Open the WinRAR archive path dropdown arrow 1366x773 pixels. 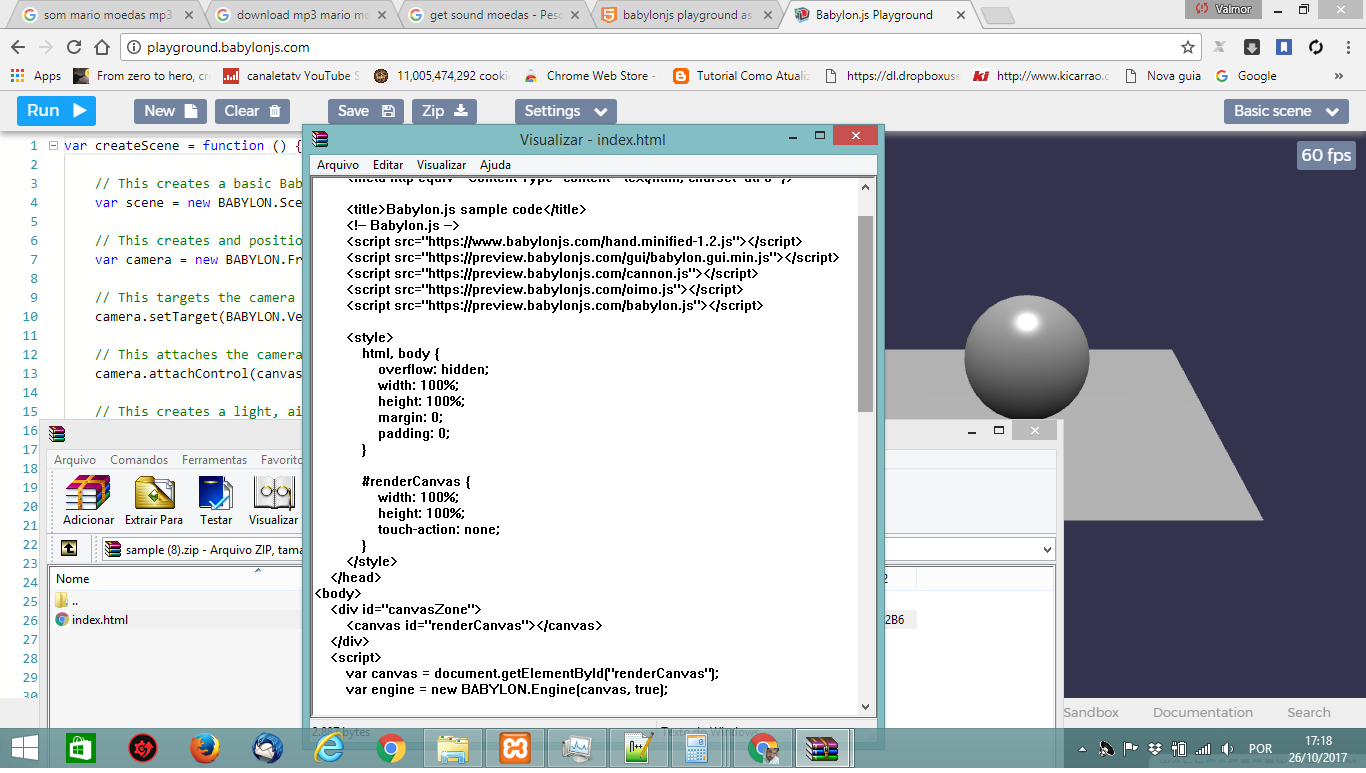[1047, 549]
